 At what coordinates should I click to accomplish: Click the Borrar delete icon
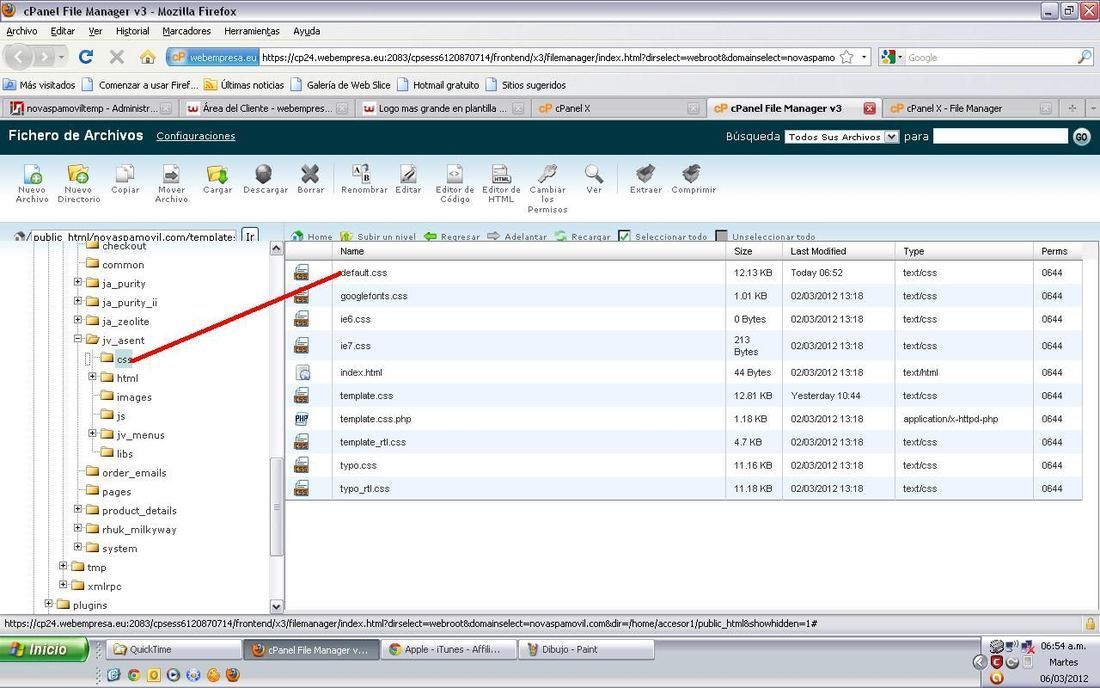coord(310,174)
